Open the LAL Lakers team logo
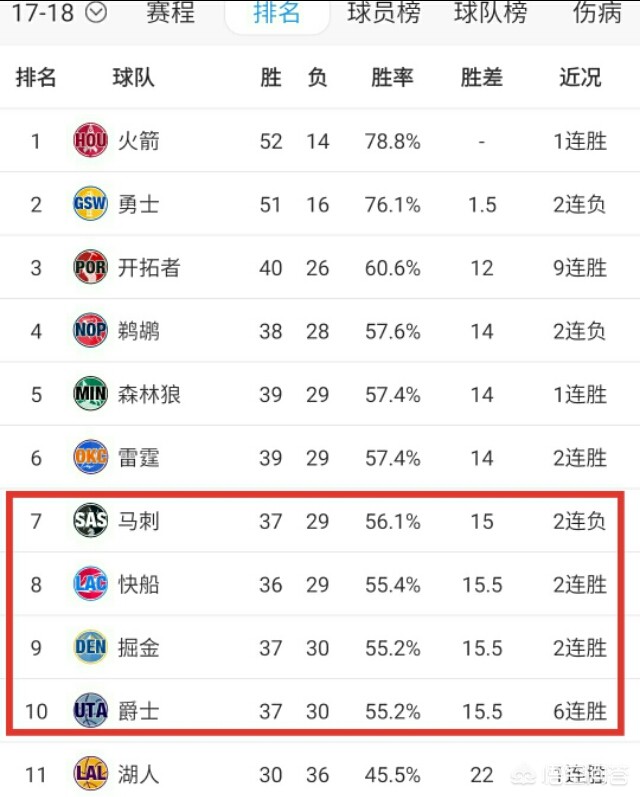Image resolution: width=640 pixels, height=797 pixels. (x=90, y=774)
